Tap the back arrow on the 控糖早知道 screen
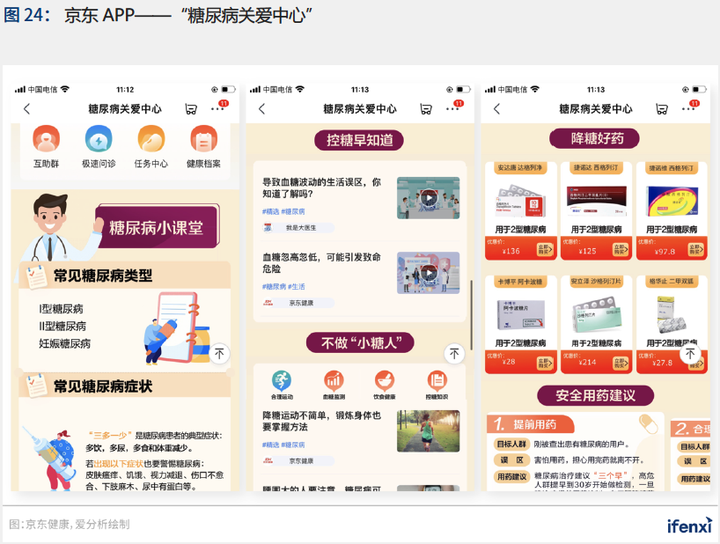The width and height of the screenshot is (720, 544). (262, 109)
